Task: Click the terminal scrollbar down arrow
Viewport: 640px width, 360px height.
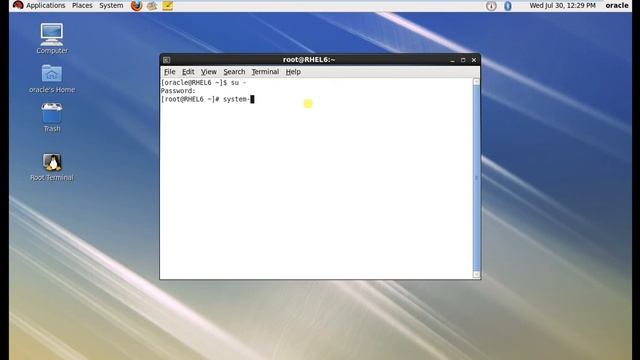Action: pos(476,274)
